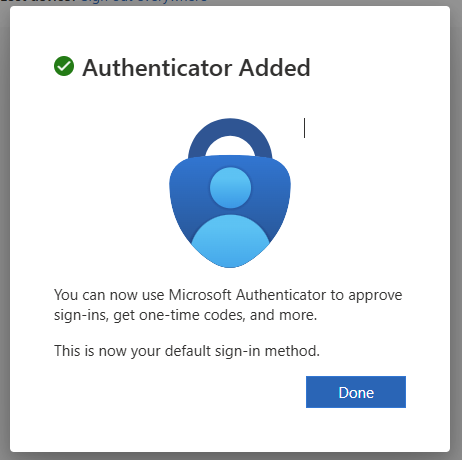Image resolution: width=462 pixels, height=460 pixels.
Task: Click the partially hidden sign out everywhere link
Action: (144, 1)
